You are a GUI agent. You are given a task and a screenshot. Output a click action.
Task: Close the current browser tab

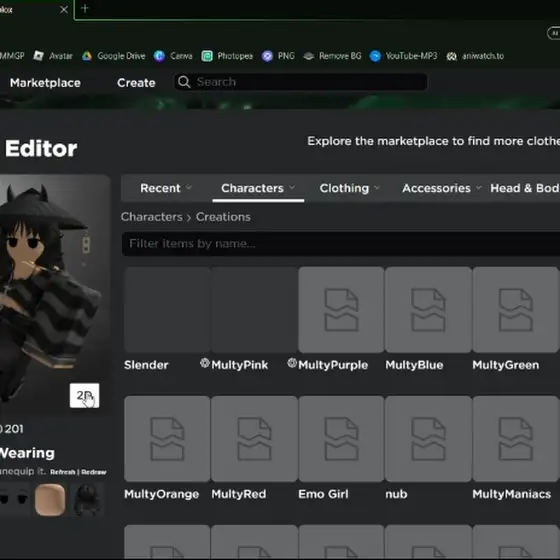click(64, 10)
